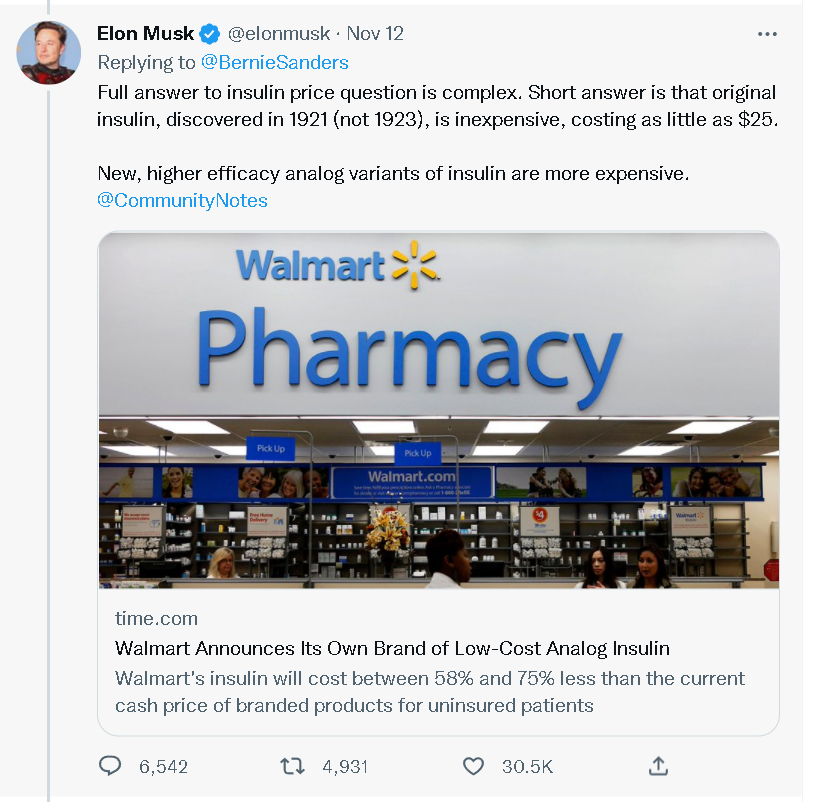Click the @CommunityNotes mention
Viewport: 837px width, 802px height.
pyautogui.click(x=182, y=200)
